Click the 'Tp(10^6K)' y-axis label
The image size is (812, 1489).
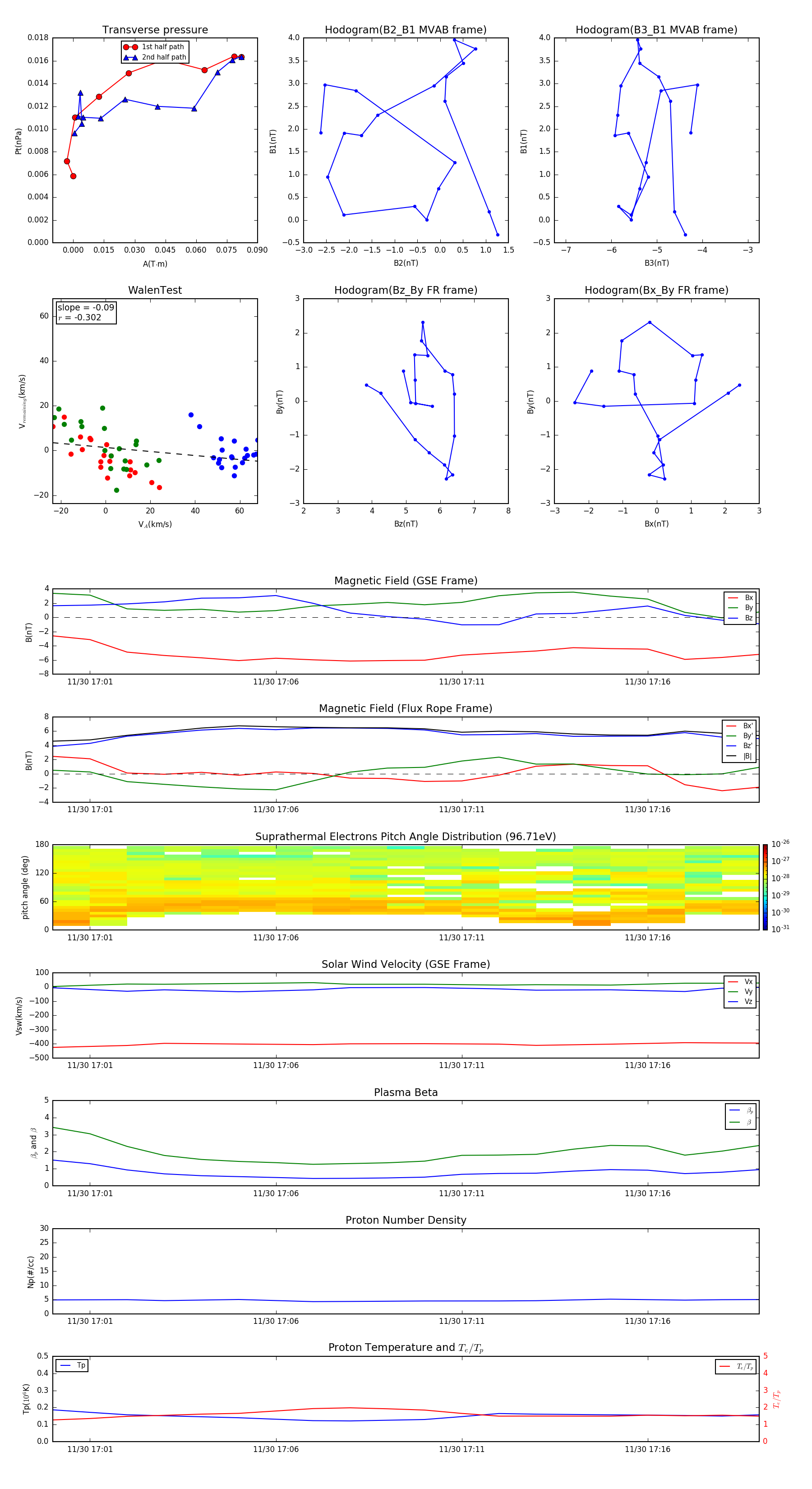[x=26, y=1399]
